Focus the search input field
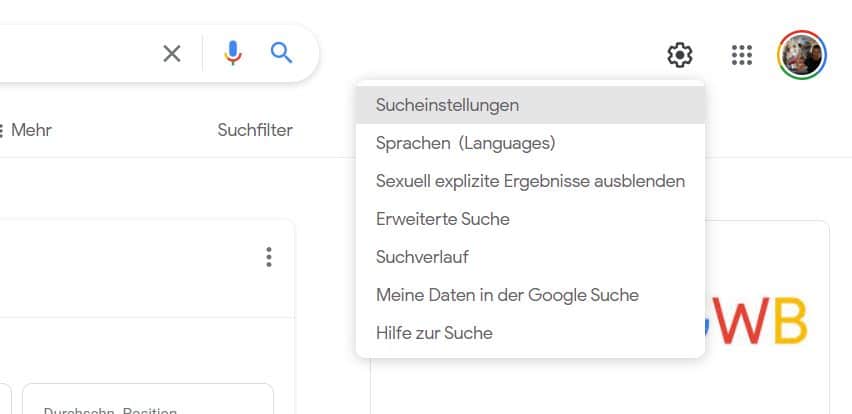852x414 pixels. [70, 54]
